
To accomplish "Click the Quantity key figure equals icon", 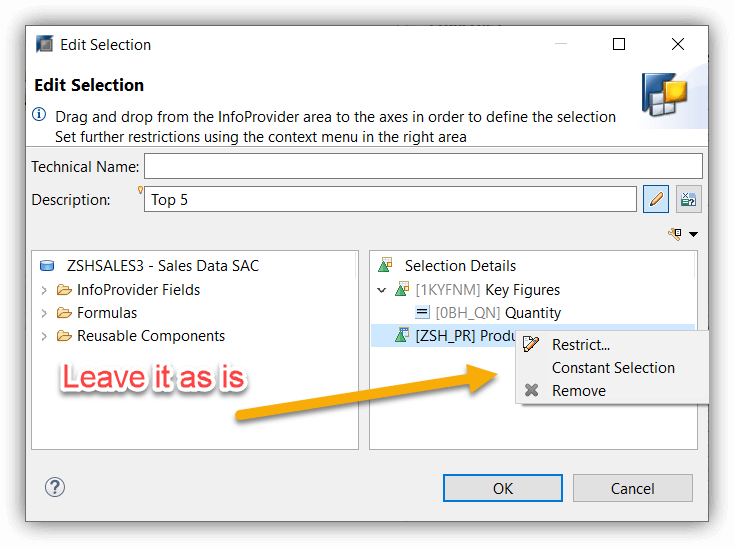I will pos(422,312).
